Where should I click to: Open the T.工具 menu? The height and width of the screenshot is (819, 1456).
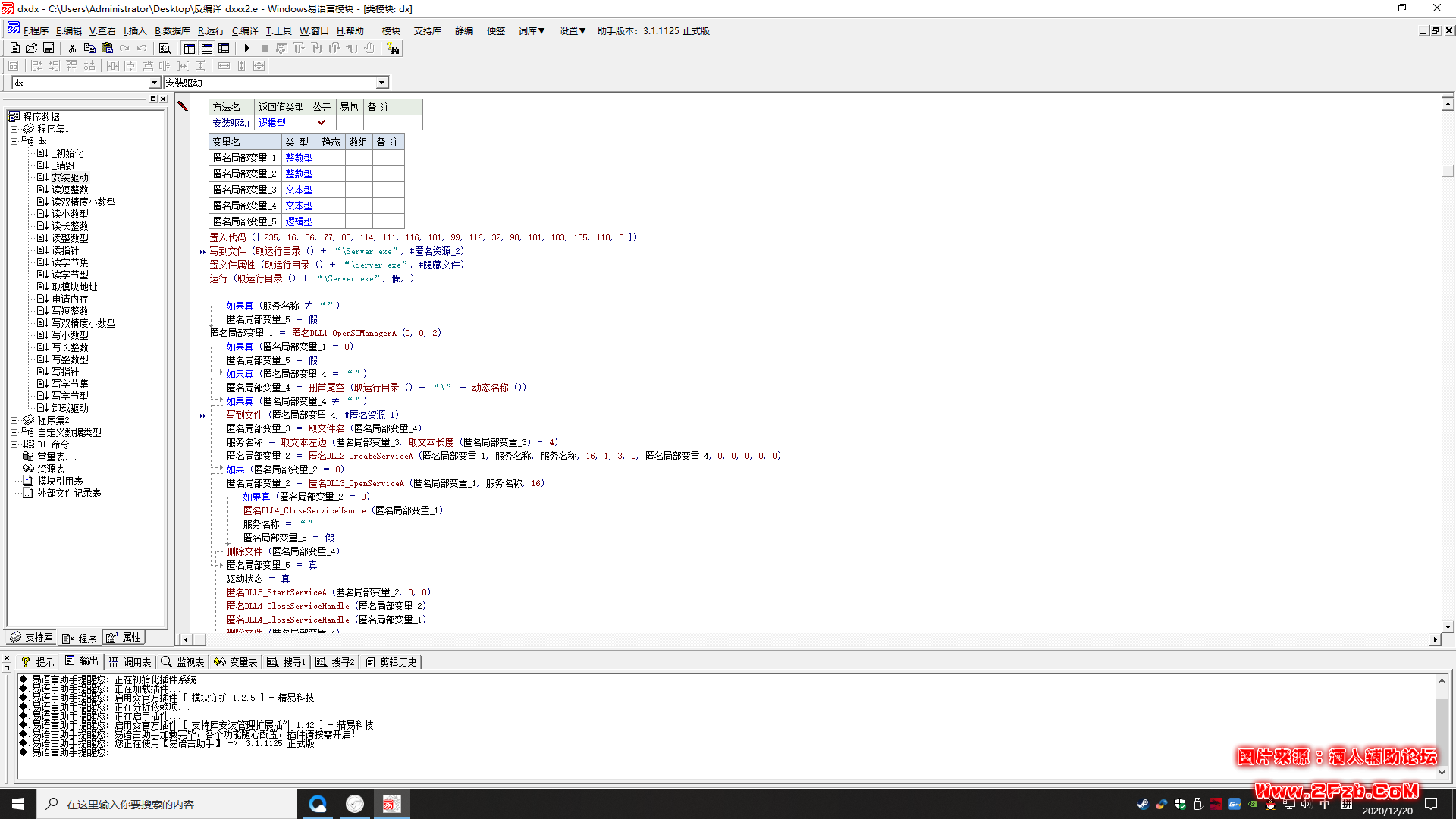278,31
